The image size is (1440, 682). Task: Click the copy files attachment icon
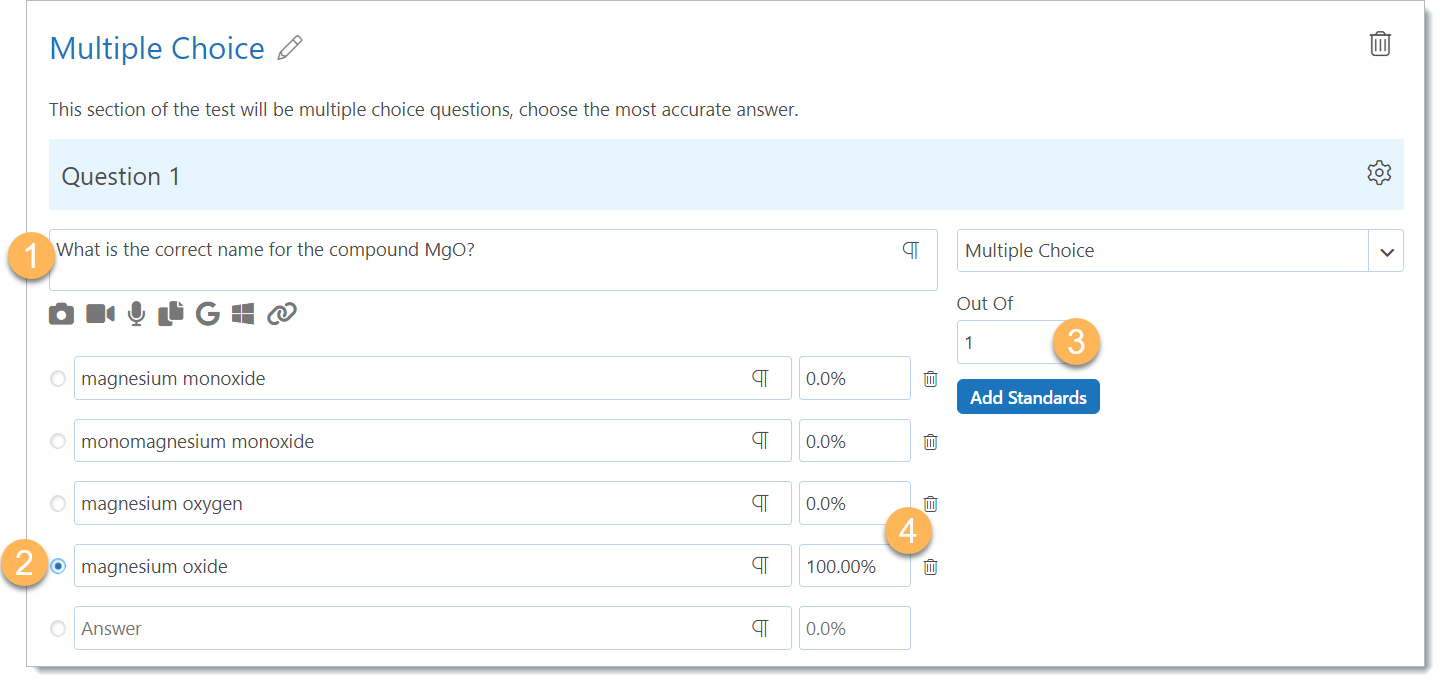coord(171,313)
